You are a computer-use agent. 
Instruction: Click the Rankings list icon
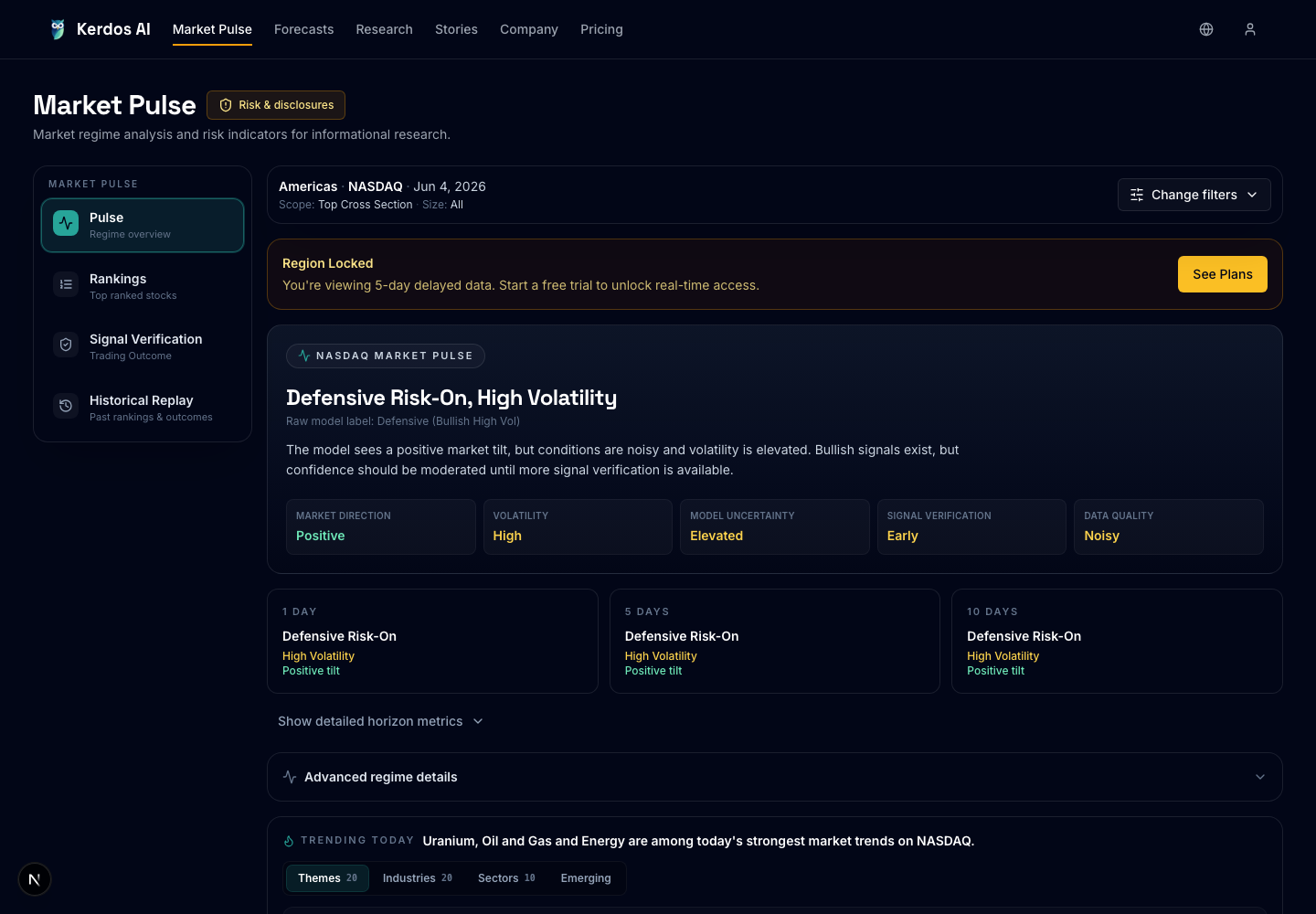[66, 284]
